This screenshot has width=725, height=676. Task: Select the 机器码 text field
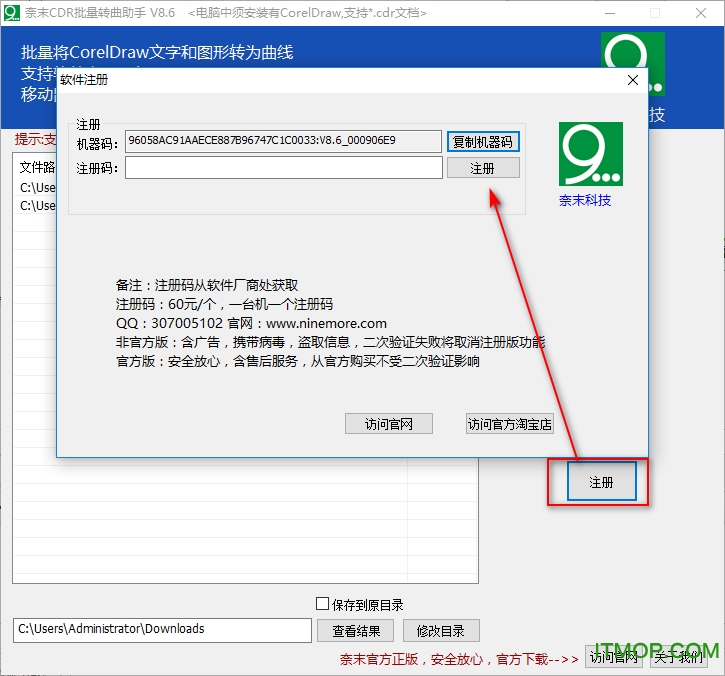[x=283, y=141]
